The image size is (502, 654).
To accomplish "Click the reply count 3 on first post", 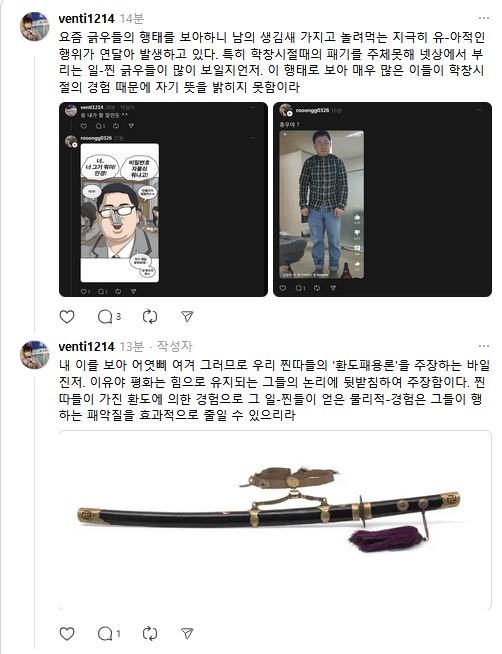I will click(x=118, y=317).
